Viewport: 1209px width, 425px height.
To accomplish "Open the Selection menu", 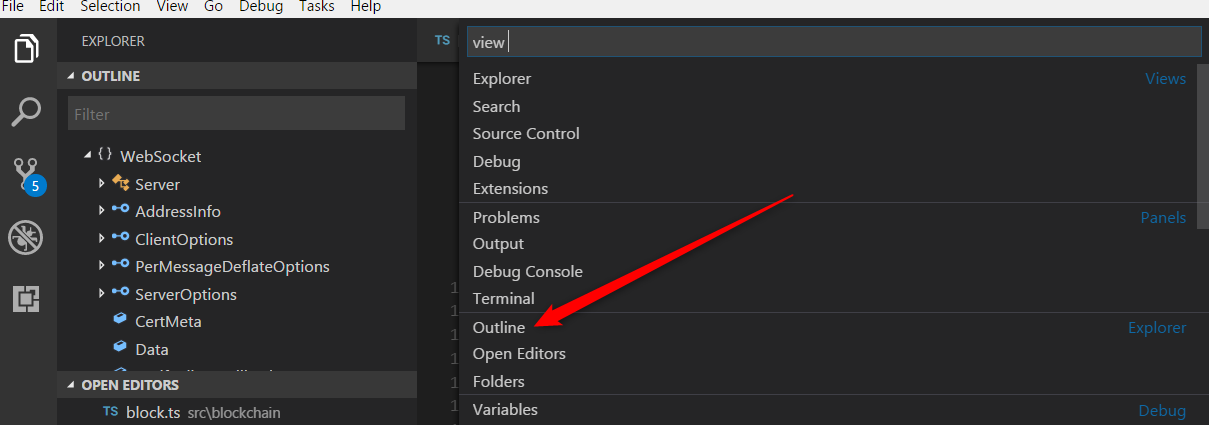I will pos(110,7).
